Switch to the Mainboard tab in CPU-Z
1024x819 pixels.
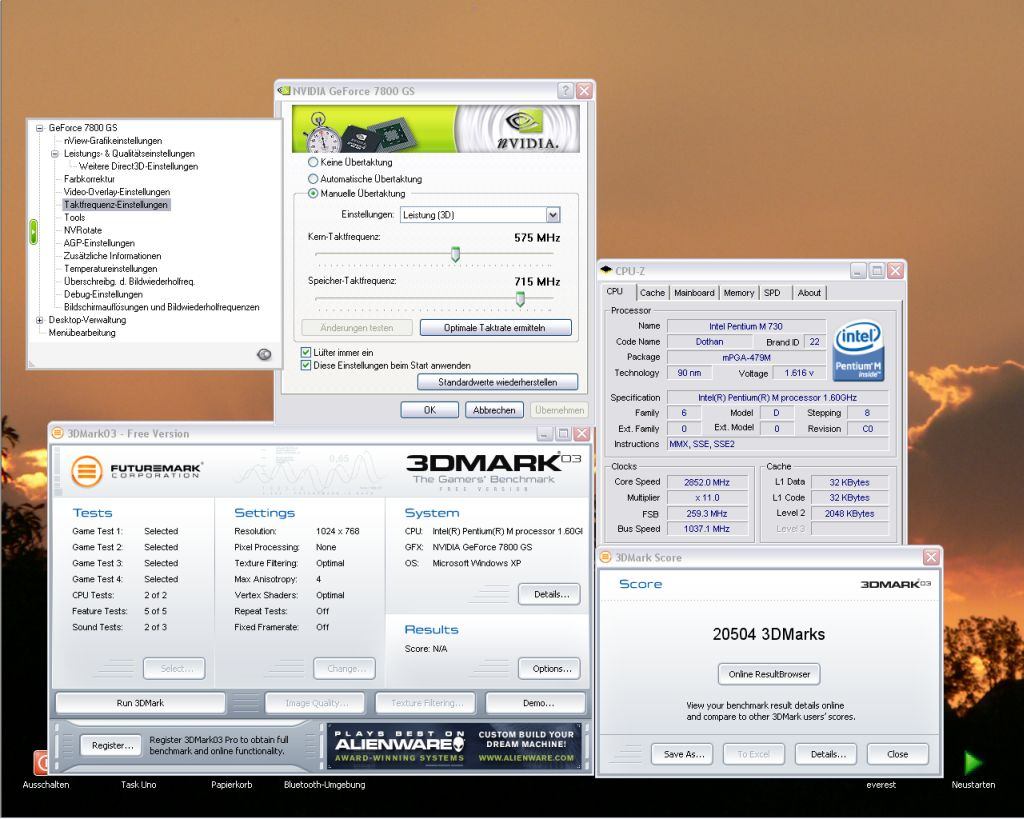[694, 293]
